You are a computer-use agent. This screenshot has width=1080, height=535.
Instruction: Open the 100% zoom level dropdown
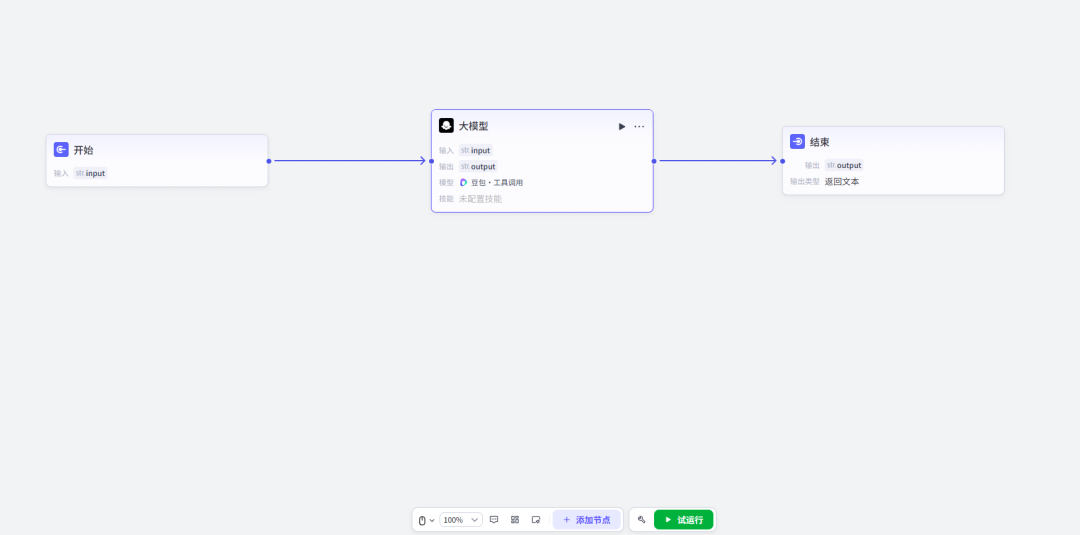tap(461, 520)
